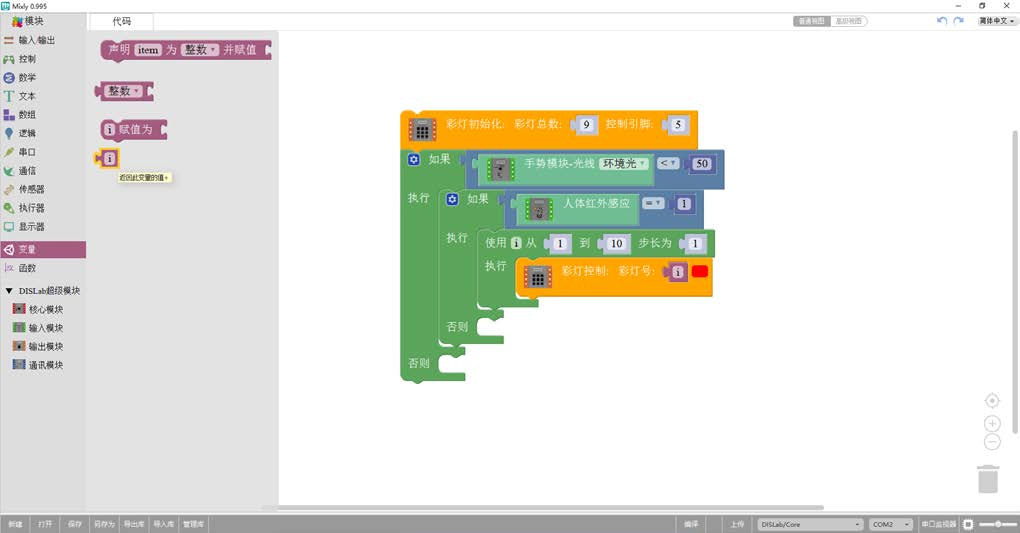Select the 传感器 category in sidebar
Image resolution: width=1020 pixels, height=533 pixels.
[31, 189]
